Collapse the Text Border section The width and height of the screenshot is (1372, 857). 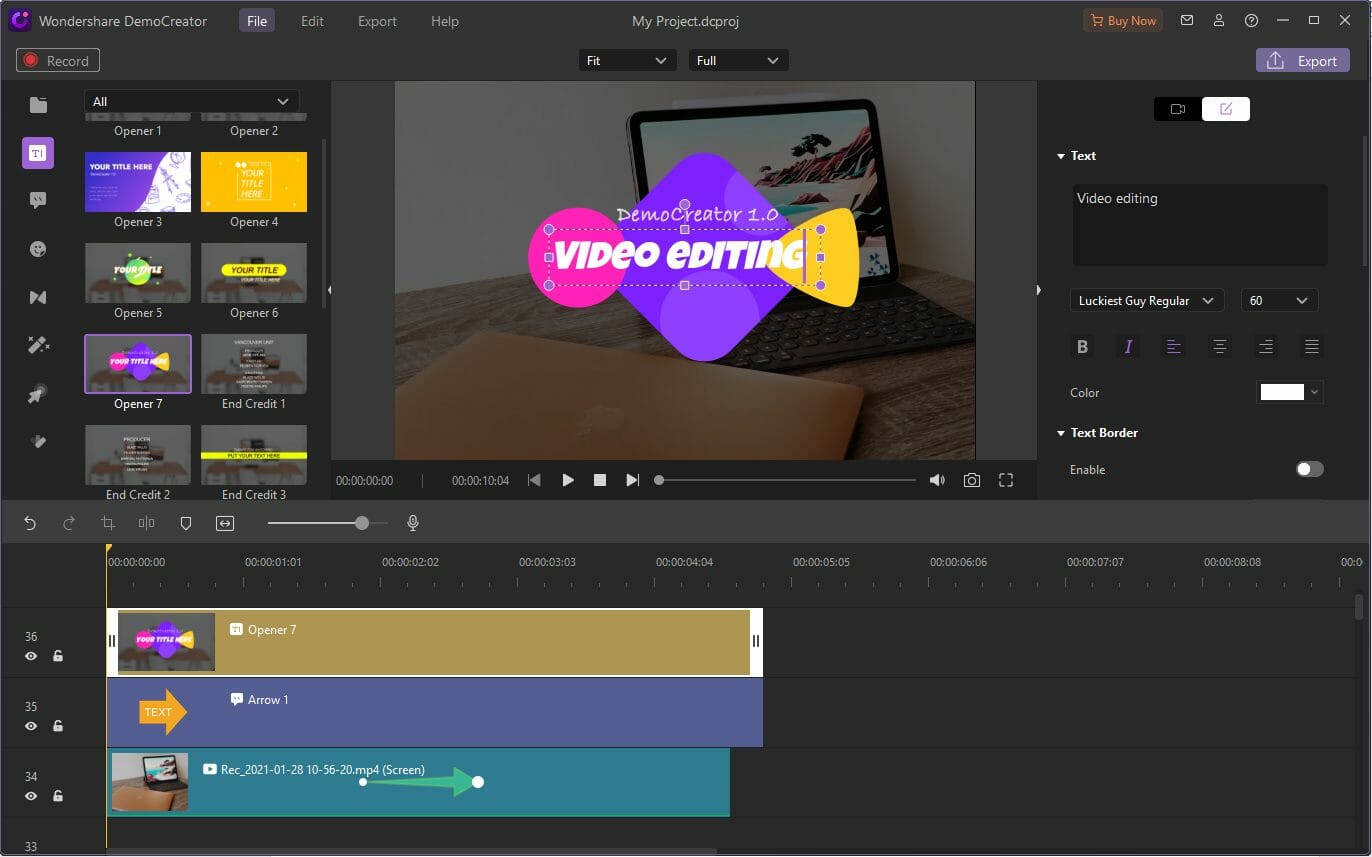(x=1061, y=433)
